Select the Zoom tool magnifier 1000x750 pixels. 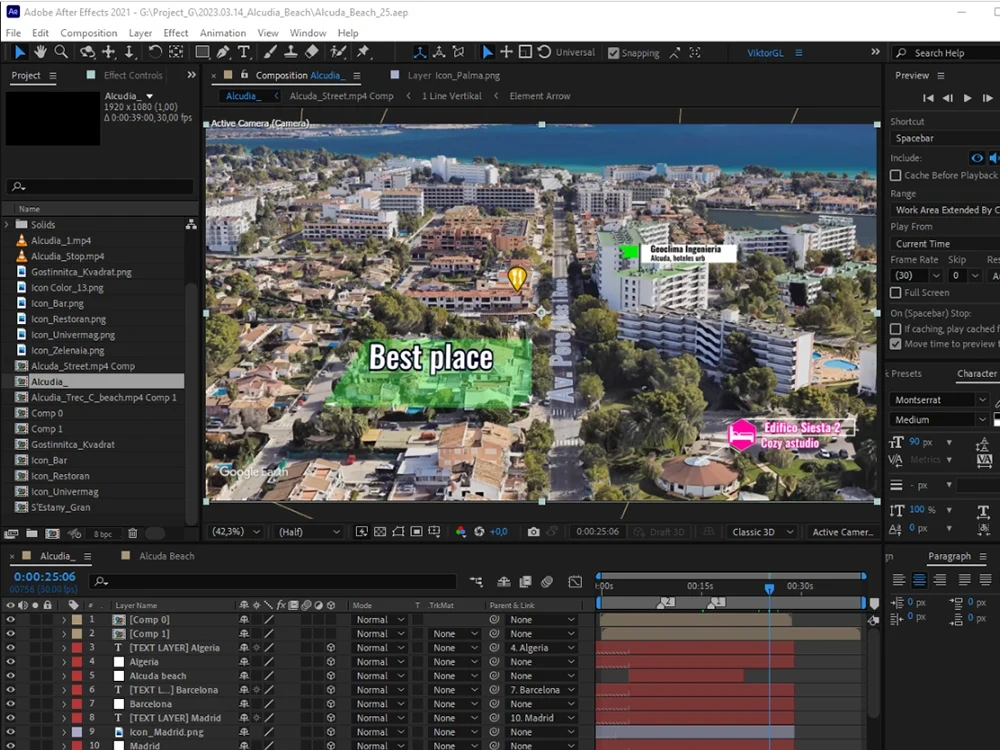[61, 52]
